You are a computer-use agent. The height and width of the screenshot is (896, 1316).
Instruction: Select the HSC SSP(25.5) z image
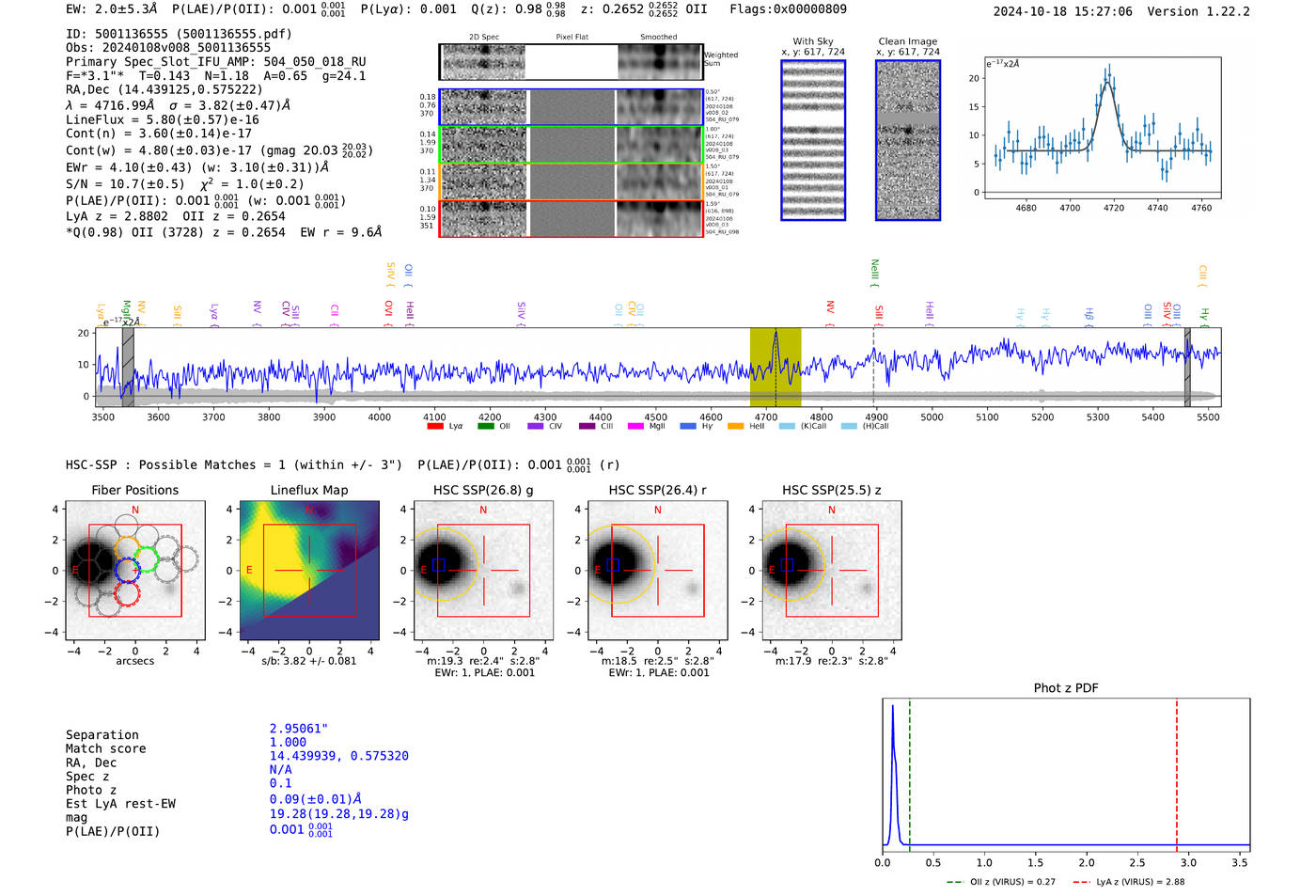[831, 571]
